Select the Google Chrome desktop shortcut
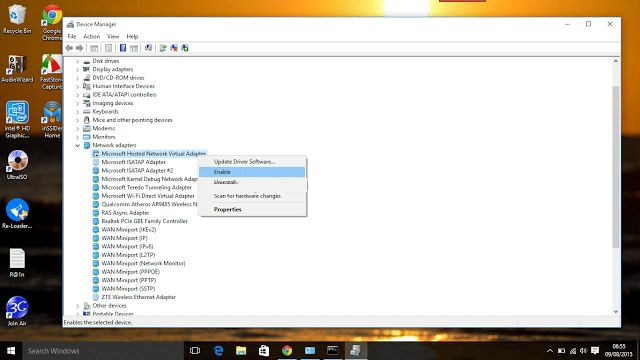This screenshot has width=640, height=360. [52, 22]
